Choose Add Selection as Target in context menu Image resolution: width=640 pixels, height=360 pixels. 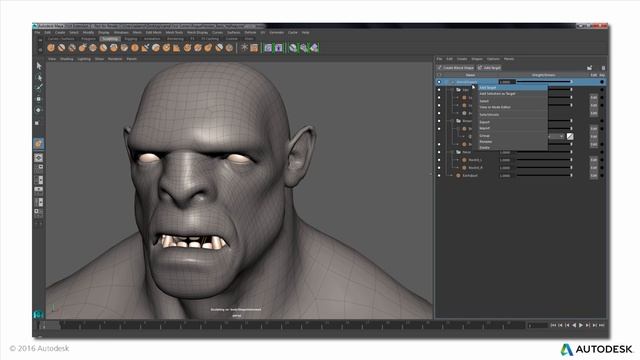point(513,94)
